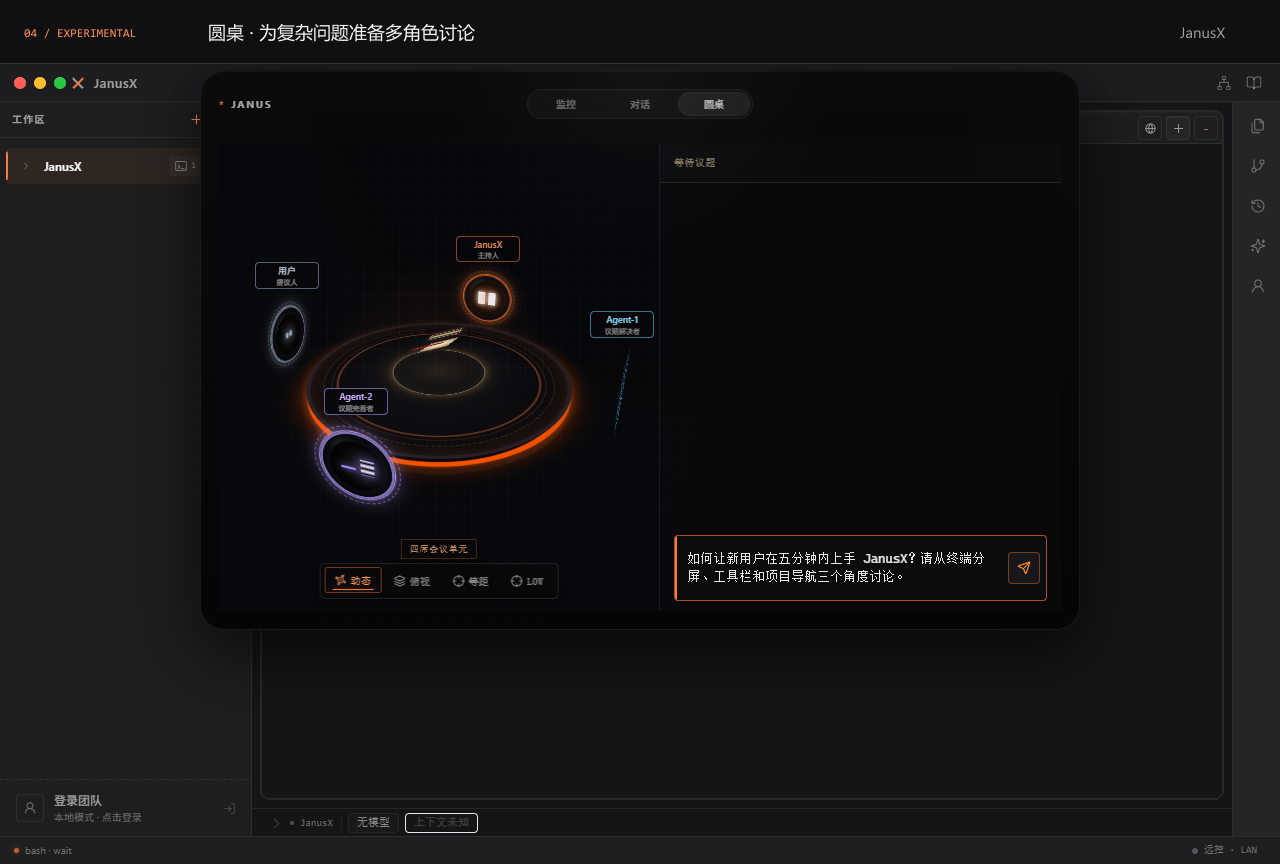Click the Agent-2 purple avatar disc
Screen dimensions: 1280x864
358,466
